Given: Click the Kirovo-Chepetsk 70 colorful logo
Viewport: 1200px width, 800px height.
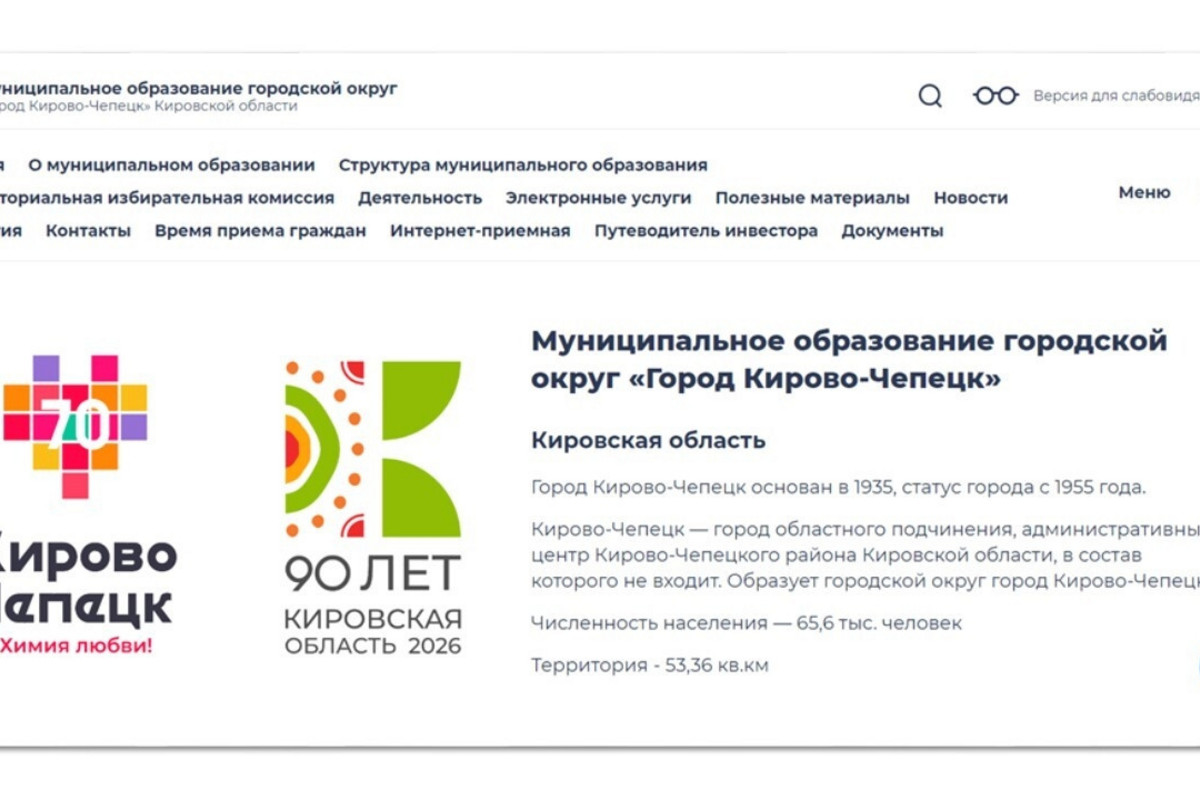Looking at the screenshot, I should pos(76,425).
